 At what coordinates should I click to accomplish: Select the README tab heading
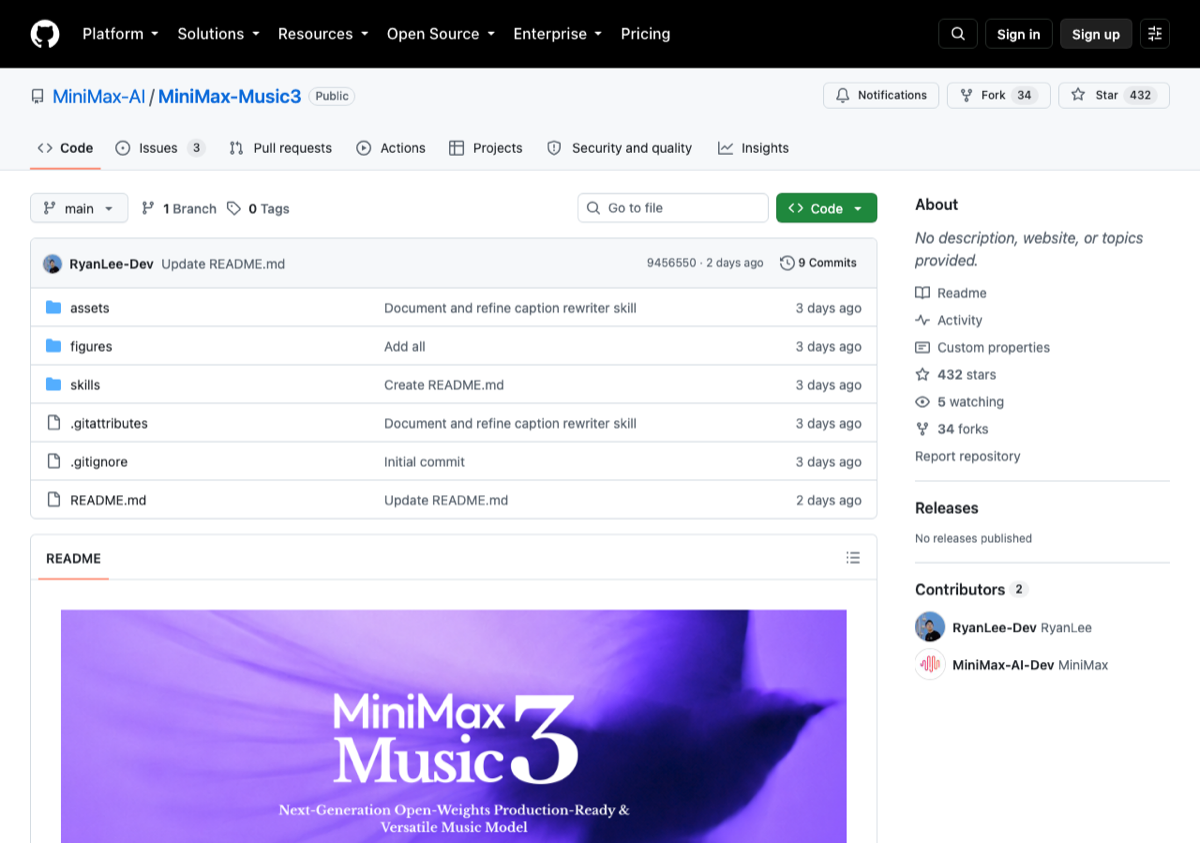point(74,558)
